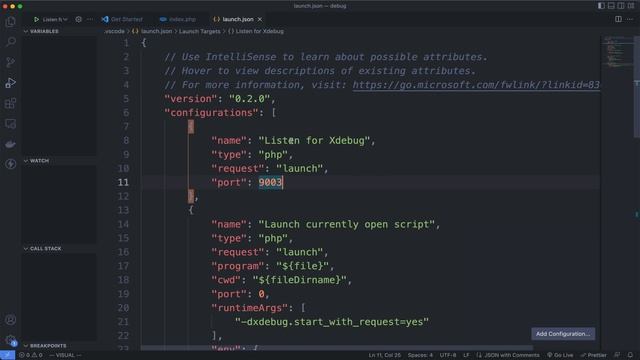Open the lightning bolt extension icon
The height and width of the screenshot is (360, 640).
(11, 164)
